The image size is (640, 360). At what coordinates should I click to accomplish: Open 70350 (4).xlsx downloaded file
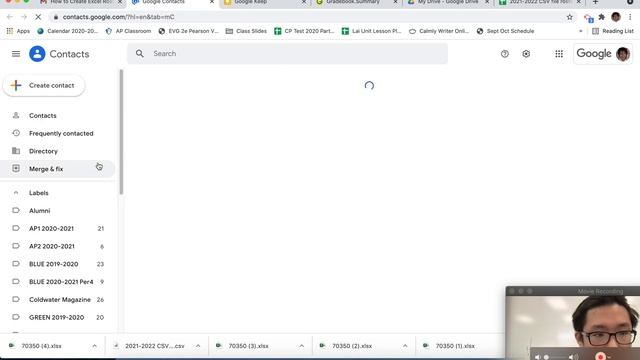tap(41, 346)
